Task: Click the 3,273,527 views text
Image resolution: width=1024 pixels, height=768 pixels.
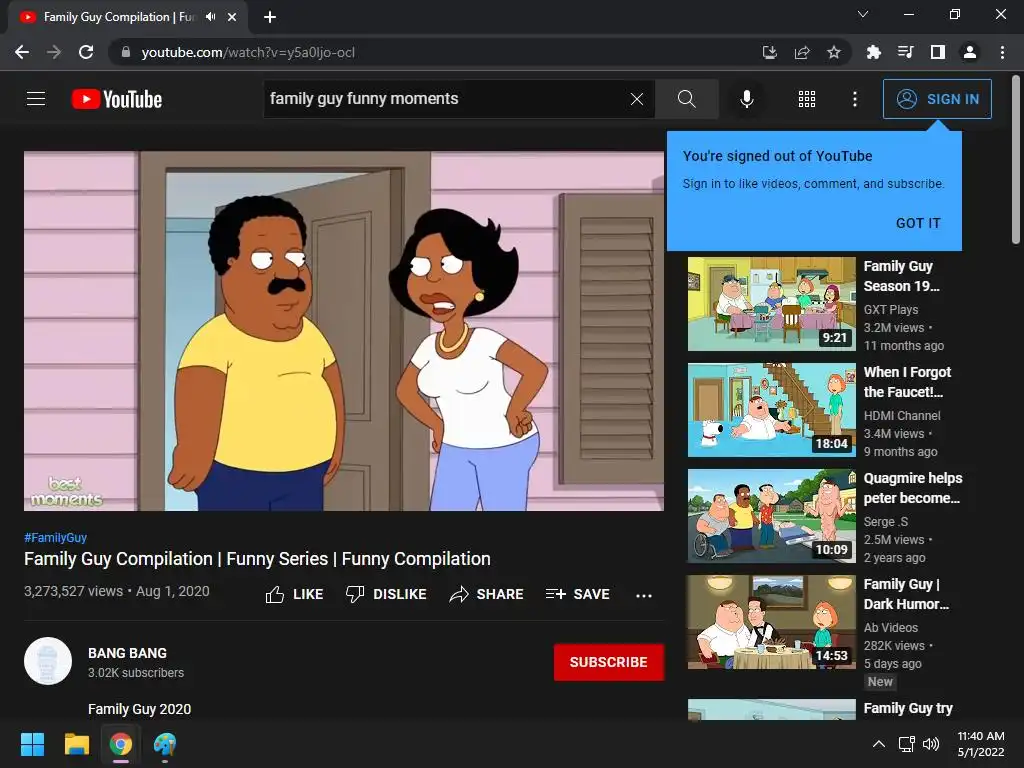Action: 73,591
